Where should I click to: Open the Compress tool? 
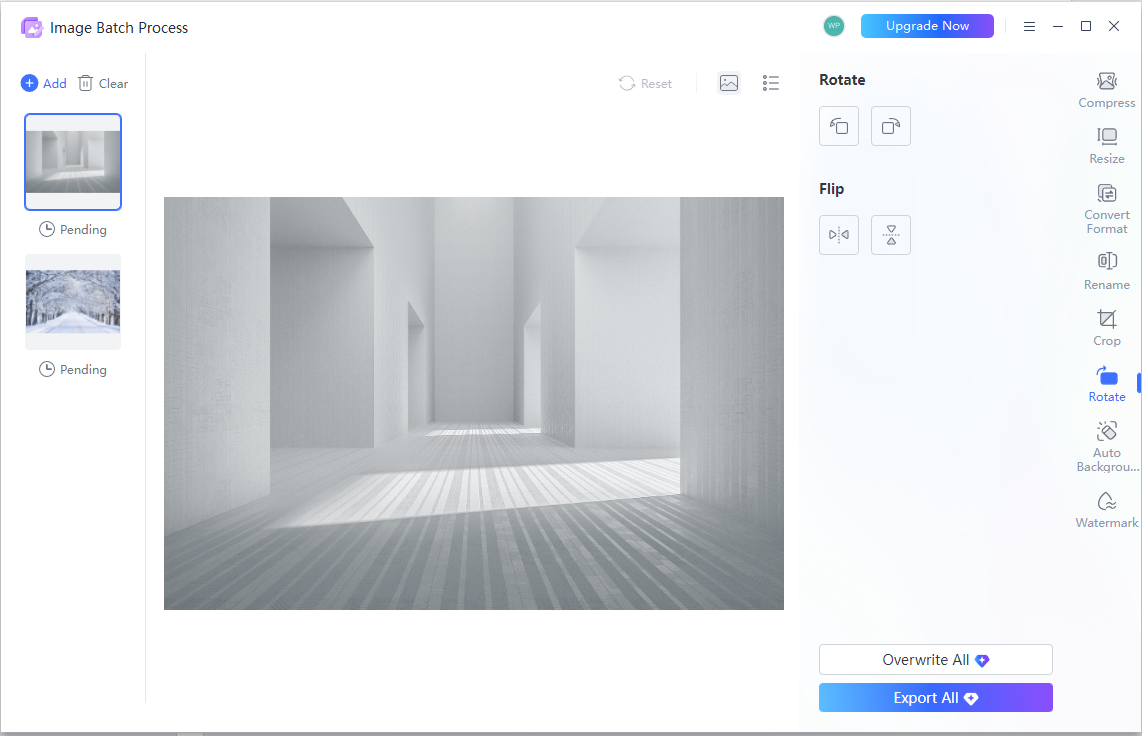click(1106, 90)
